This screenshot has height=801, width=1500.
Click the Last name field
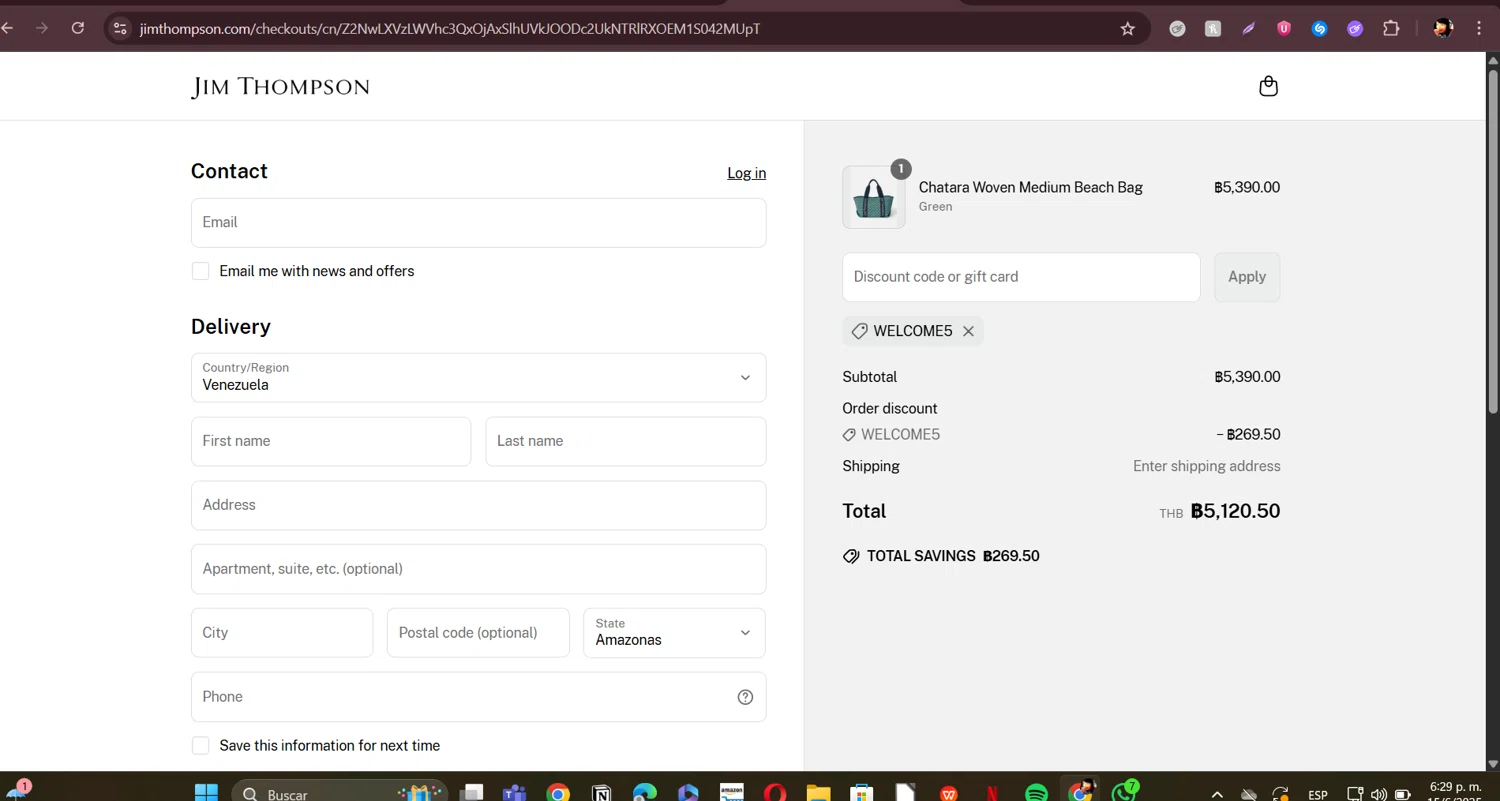pos(626,442)
